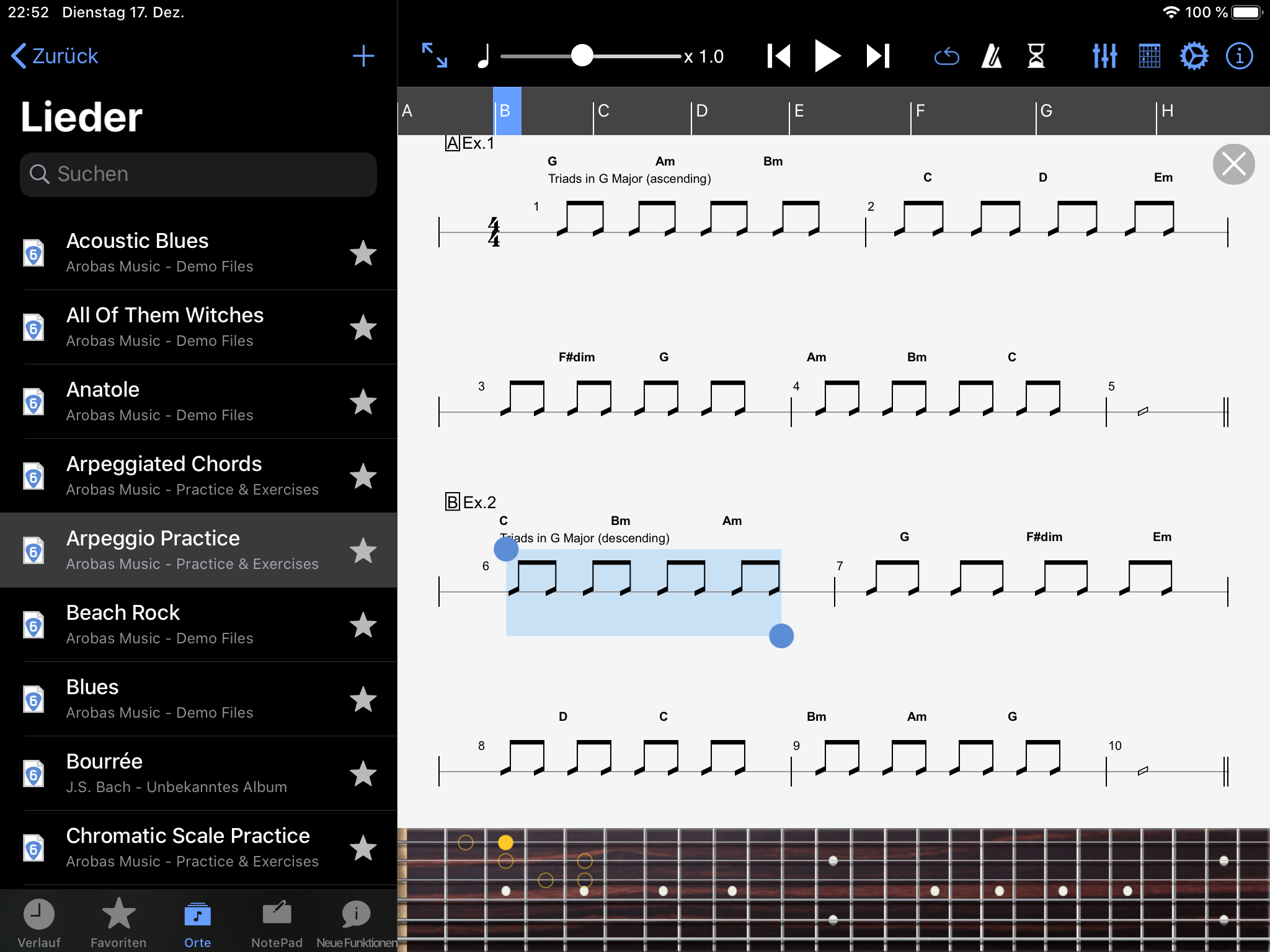Switch to the Favoriten tab
The width and height of the screenshot is (1270, 952).
(118, 922)
